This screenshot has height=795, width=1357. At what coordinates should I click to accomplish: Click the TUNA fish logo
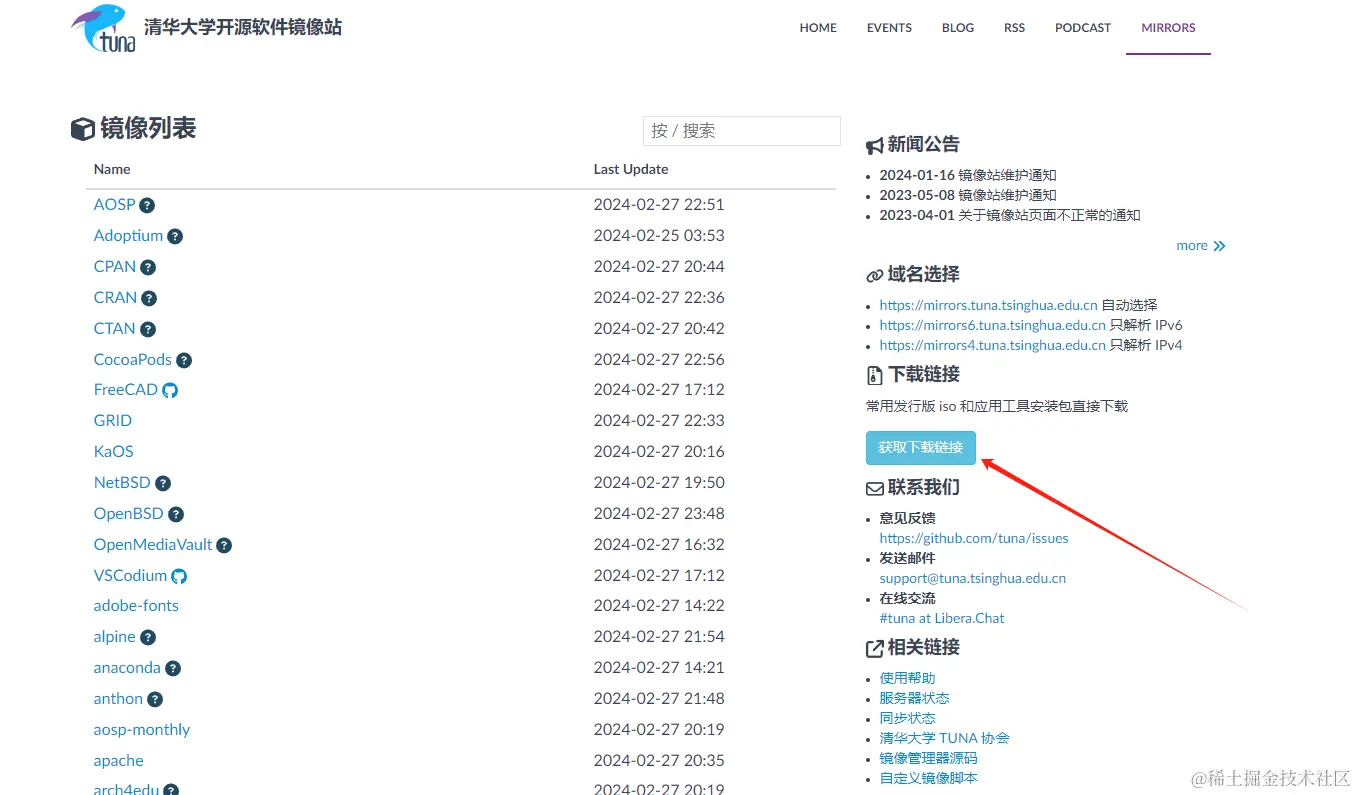click(x=103, y=28)
